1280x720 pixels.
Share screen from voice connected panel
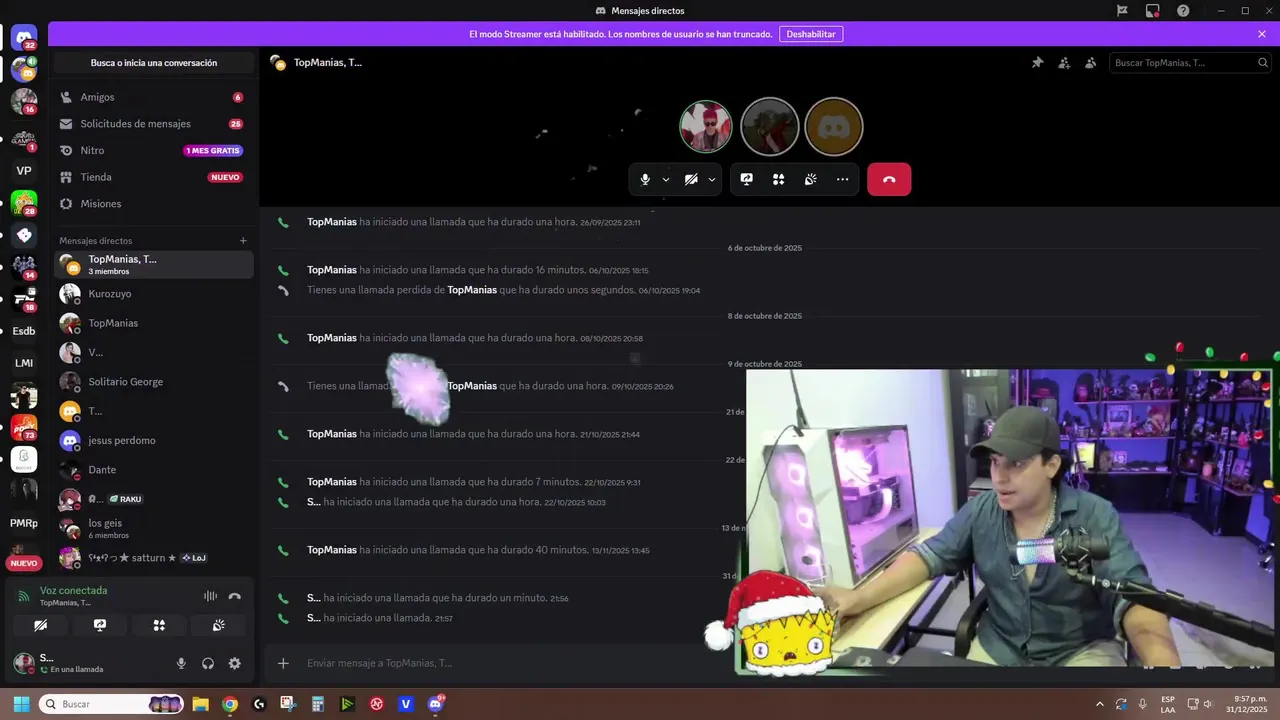pyautogui.click(x=100, y=625)
